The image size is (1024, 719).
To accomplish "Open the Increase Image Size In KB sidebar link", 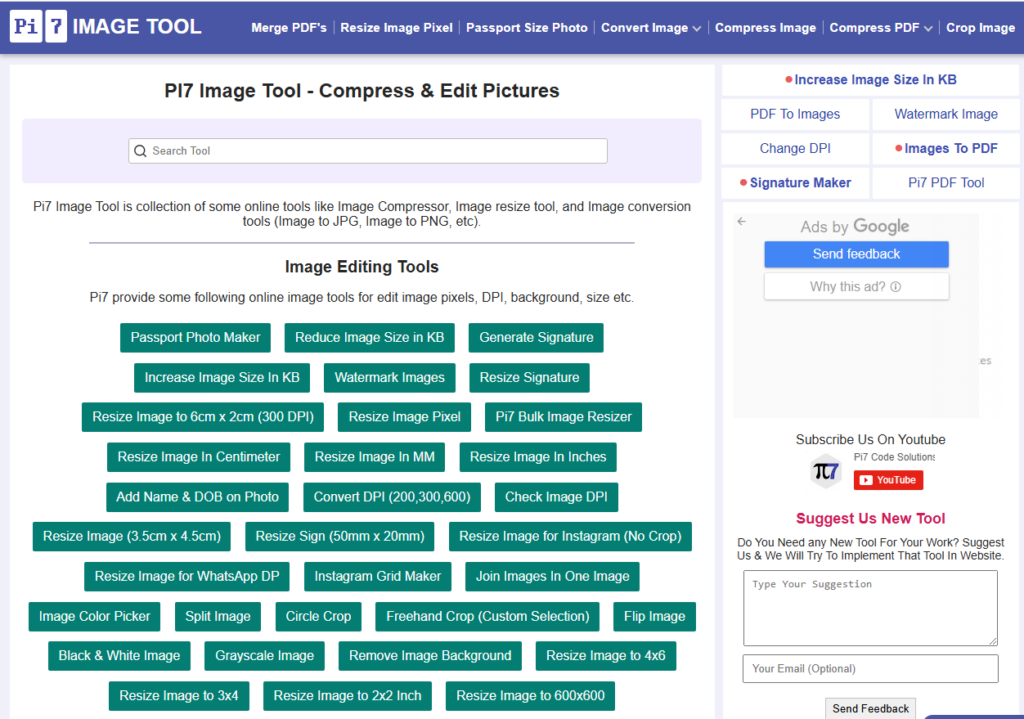I will point(870,80).
